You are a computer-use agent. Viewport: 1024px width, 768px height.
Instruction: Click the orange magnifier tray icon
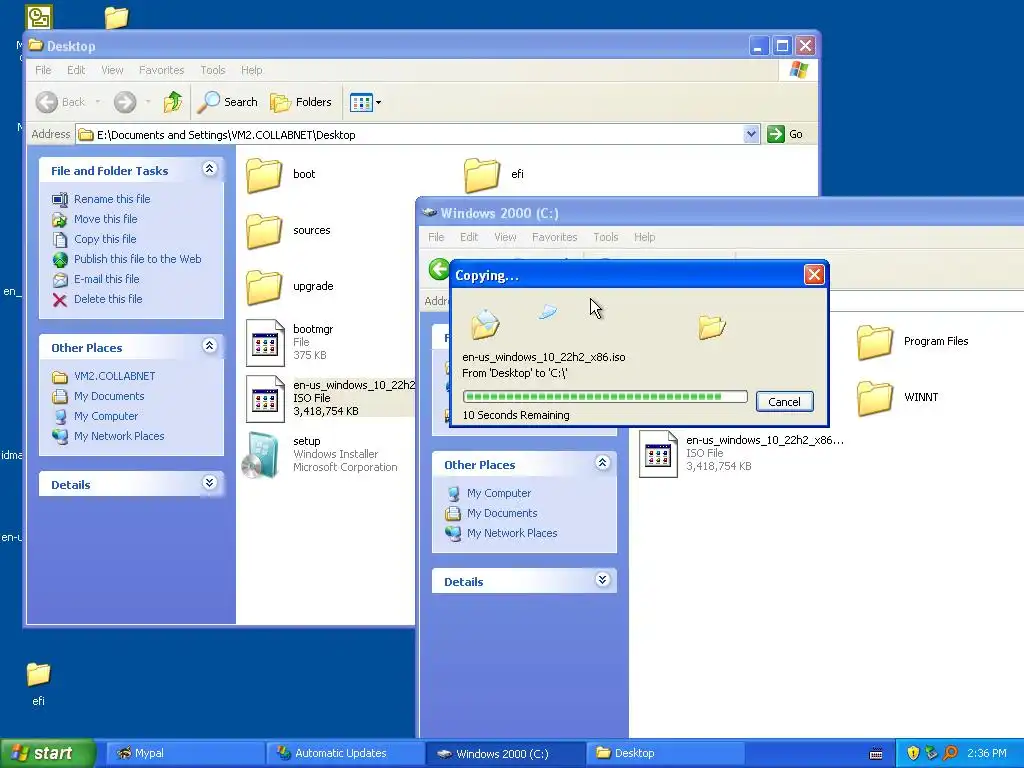(x=950, y=753)
